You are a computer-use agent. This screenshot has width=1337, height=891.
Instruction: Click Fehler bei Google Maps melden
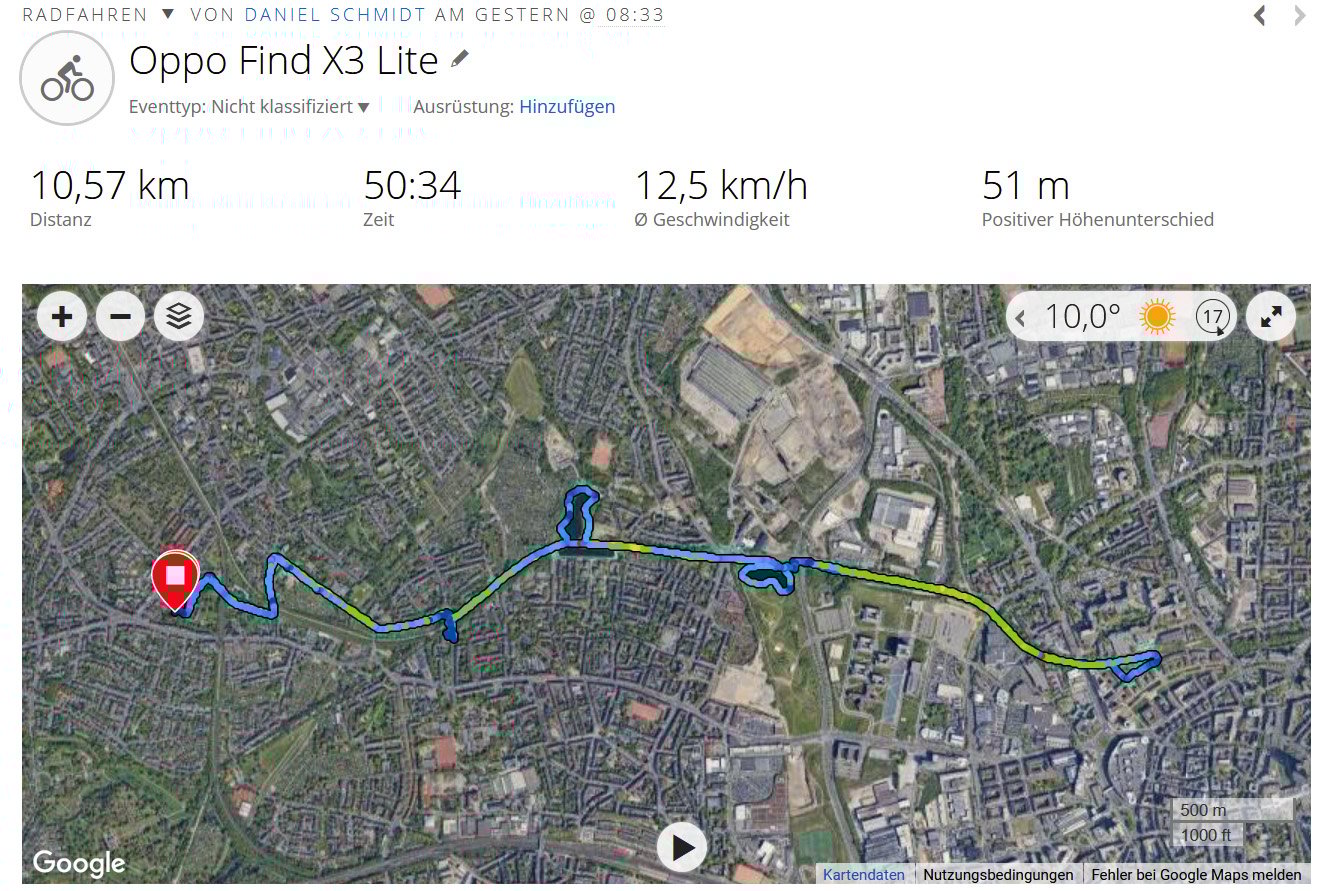tap(1196, 874)
